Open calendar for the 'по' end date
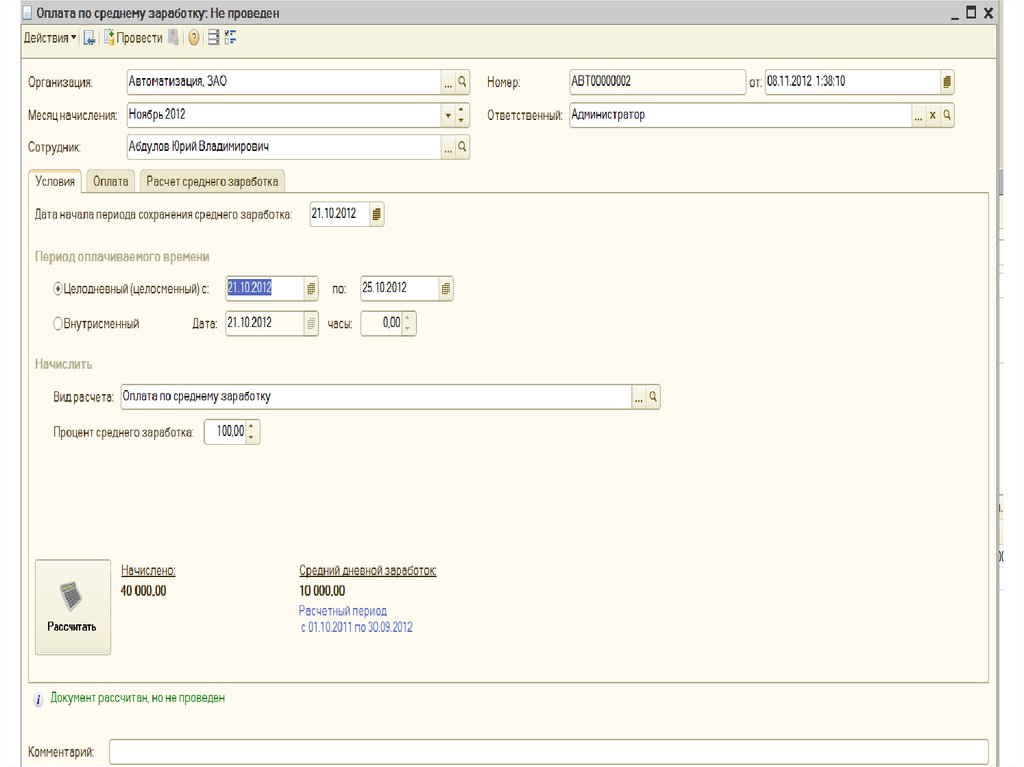Viewport: 1024px width, 767px height. click(446, 288)
